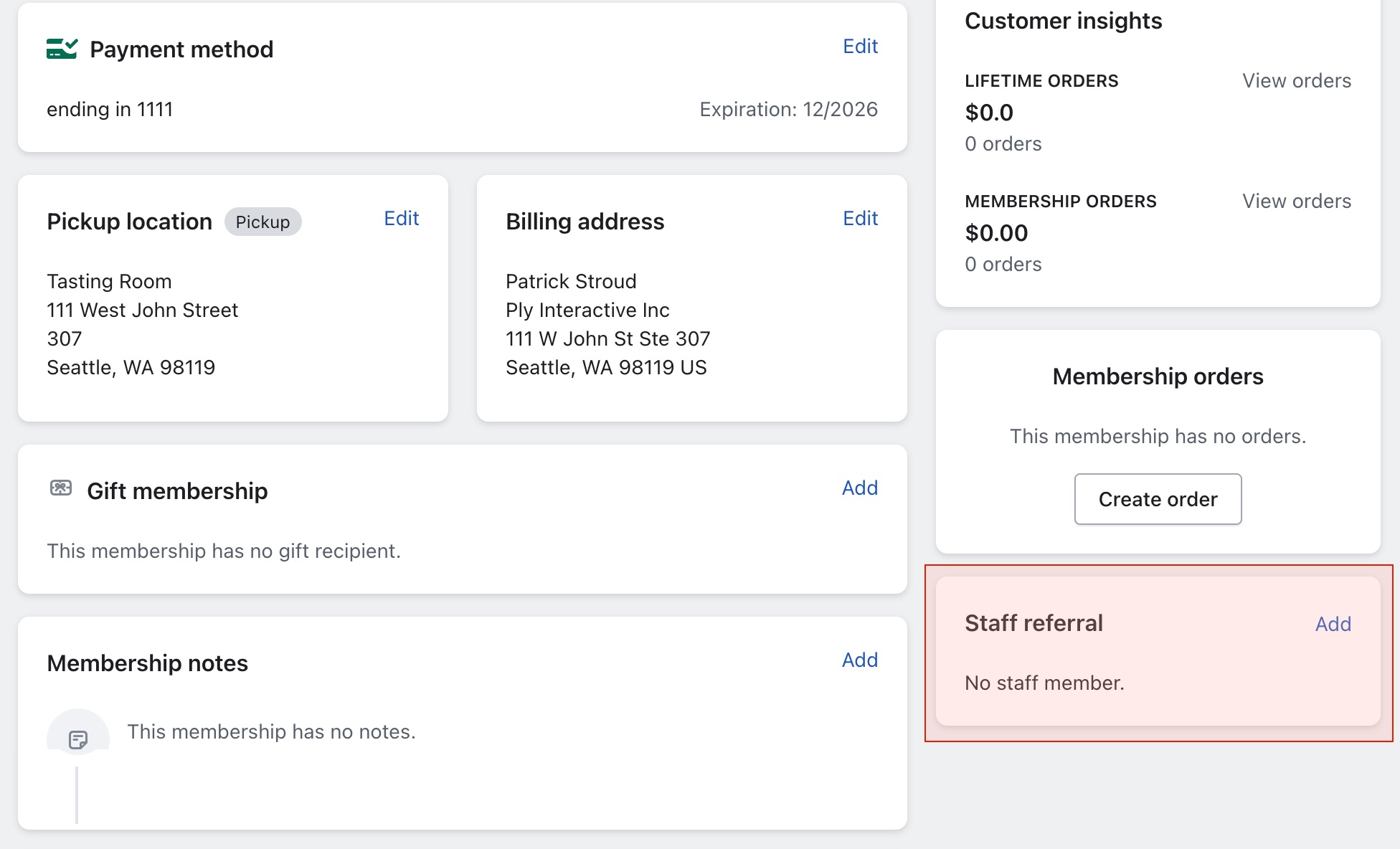Add a gift membership recipient
The width and height of the screenshot is (1400, 849).
(859, 488)
